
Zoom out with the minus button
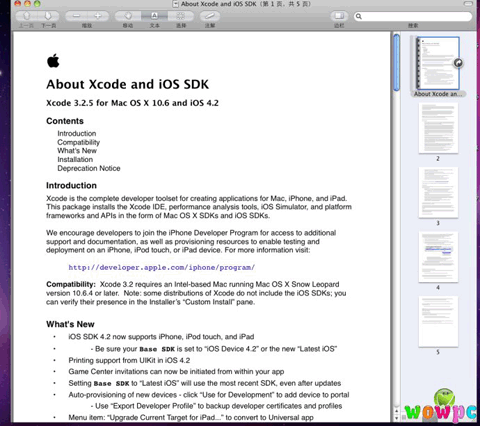point(76,16)
